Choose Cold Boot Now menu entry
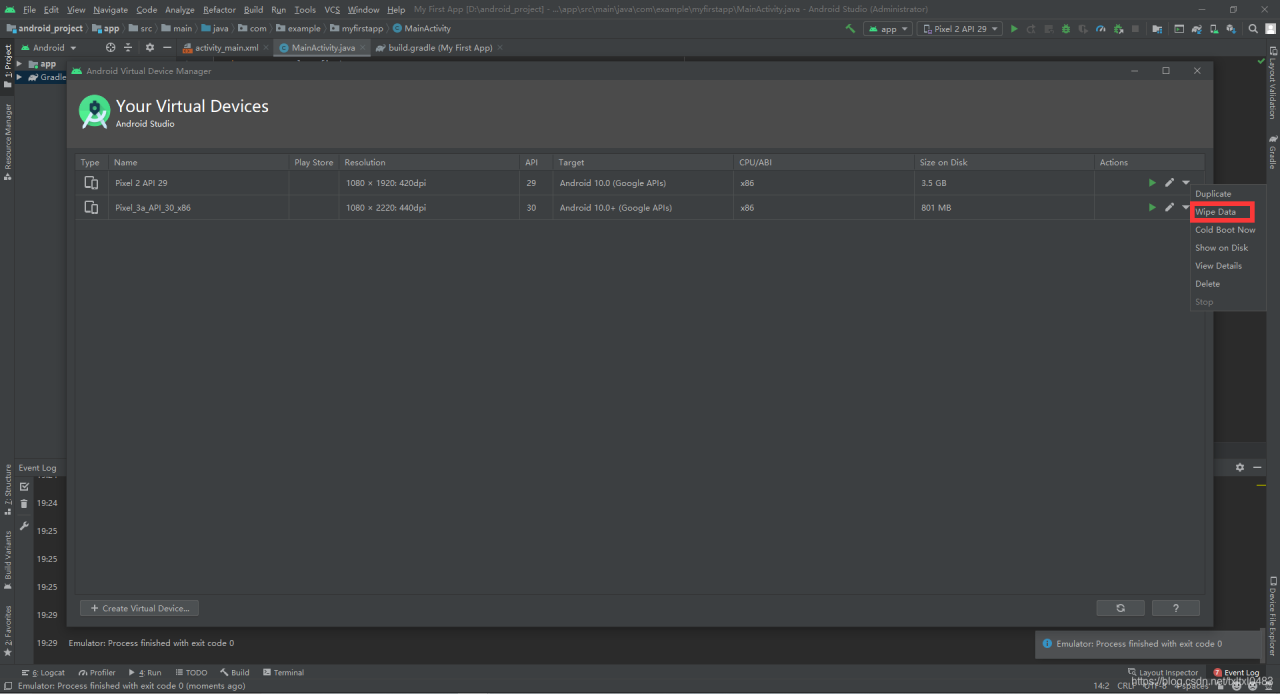Image resolution: width=1280 pixels, height=694 pixels. [x=1225, y=230]
